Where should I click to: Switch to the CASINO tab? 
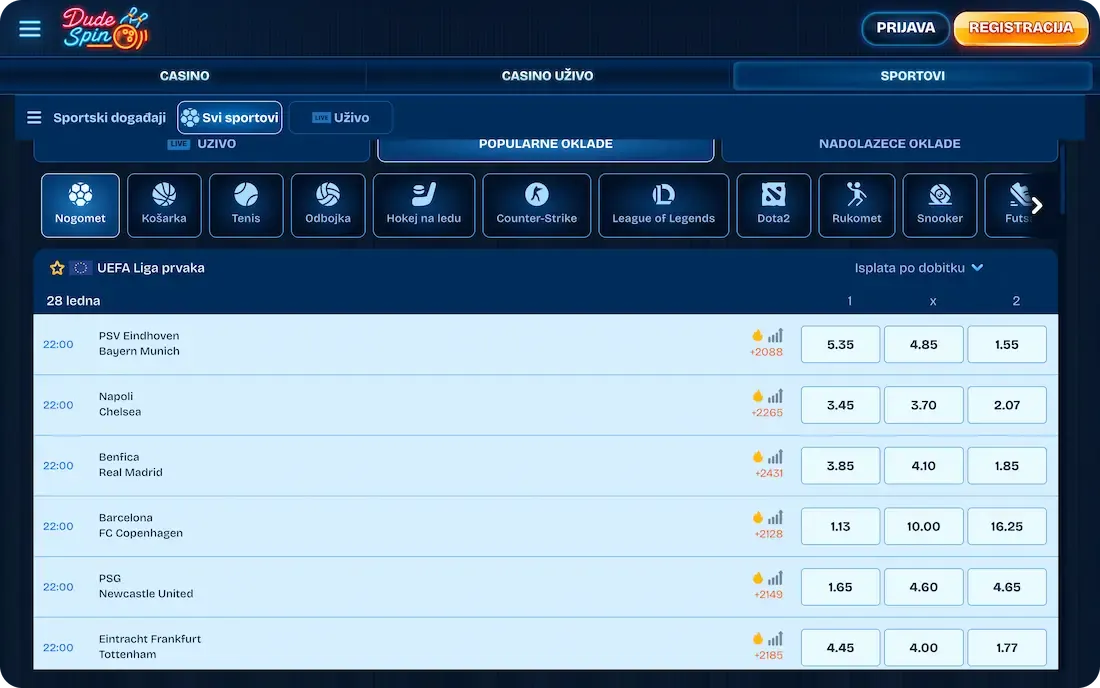coord(185,76)
